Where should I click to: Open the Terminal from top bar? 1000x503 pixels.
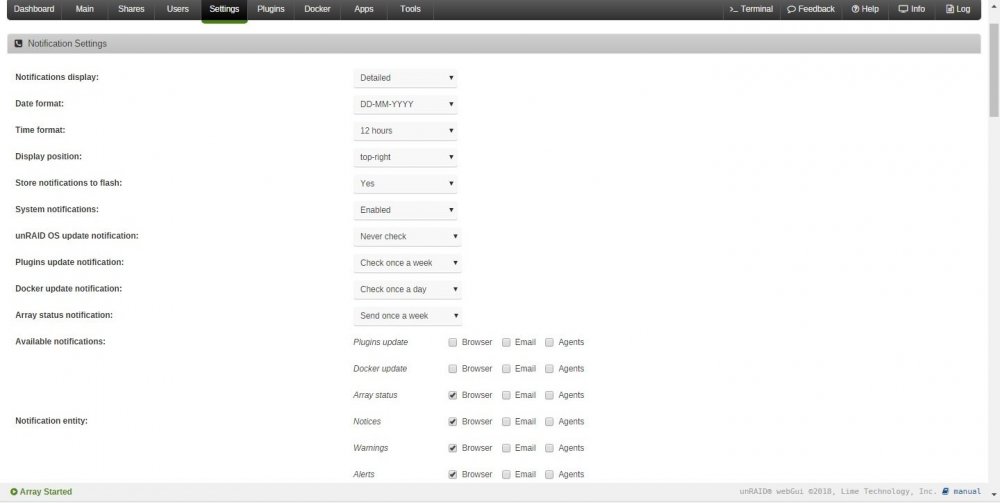click(751, 9)
